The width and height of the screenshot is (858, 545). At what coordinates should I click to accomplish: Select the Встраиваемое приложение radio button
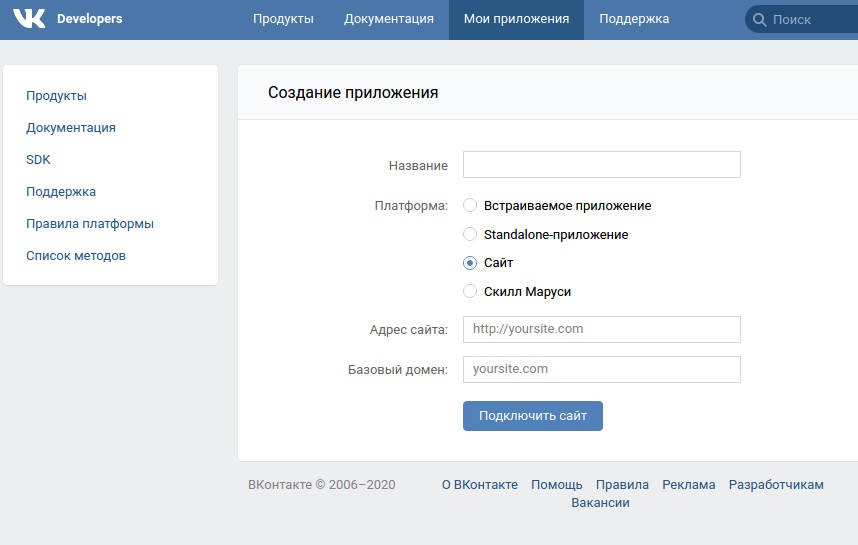coord(469,205)
